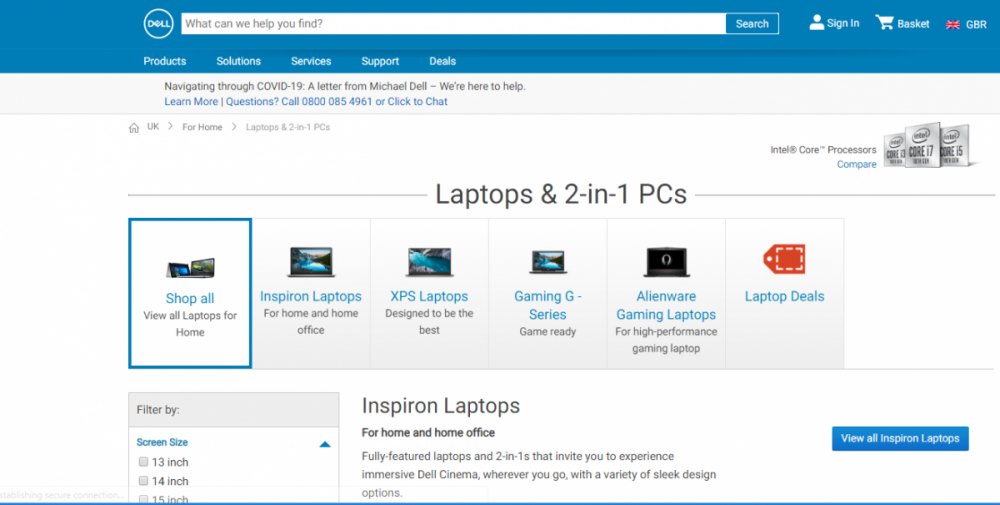Click the XPS Laptops image

coord(429,261)
